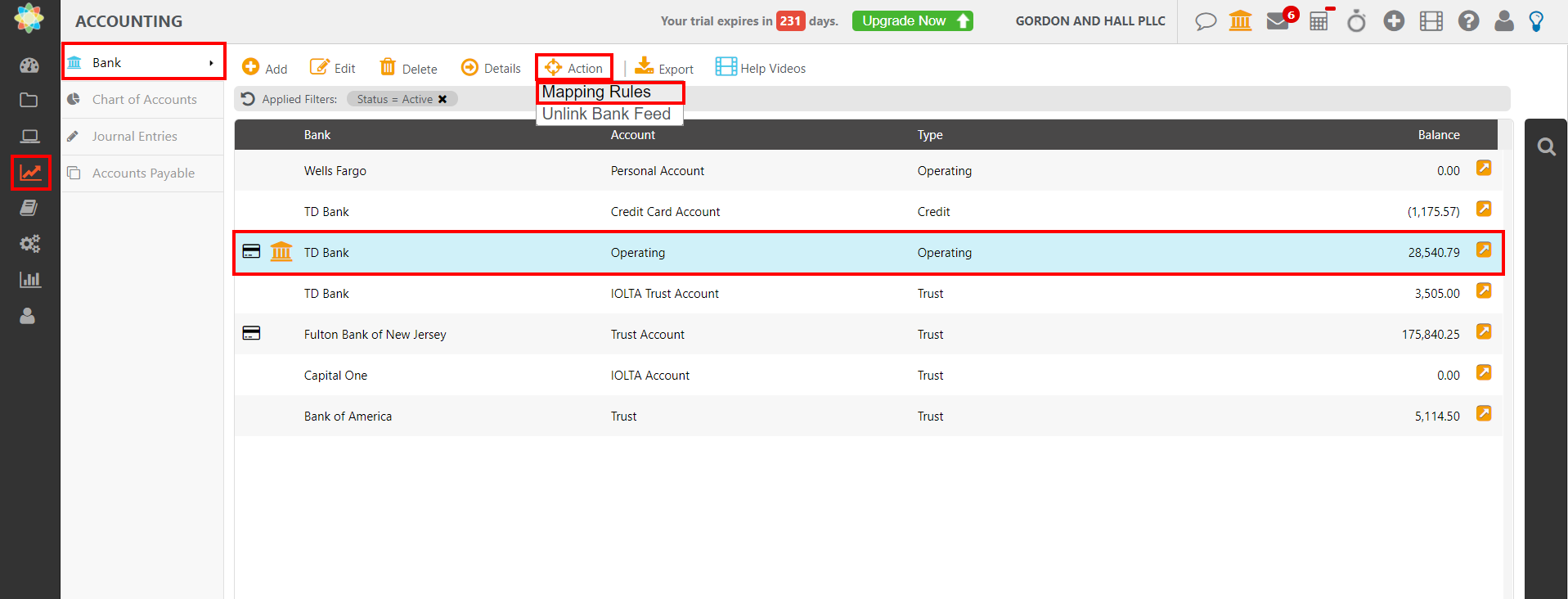Open the dashboard gauge sidebar icon

(29, 65)
